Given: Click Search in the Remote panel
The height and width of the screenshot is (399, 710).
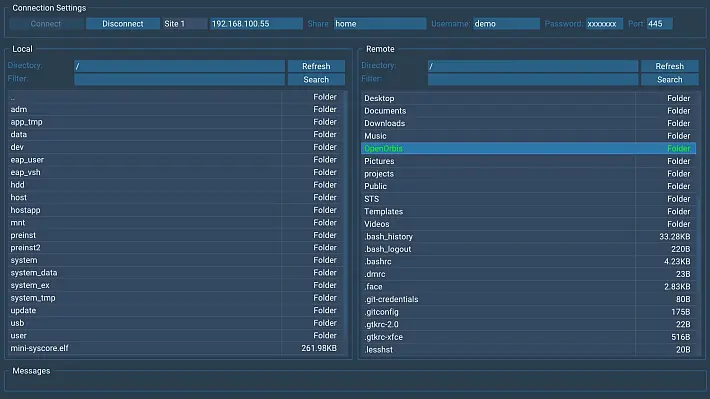Looking at the screenshot, I should 670,79.
